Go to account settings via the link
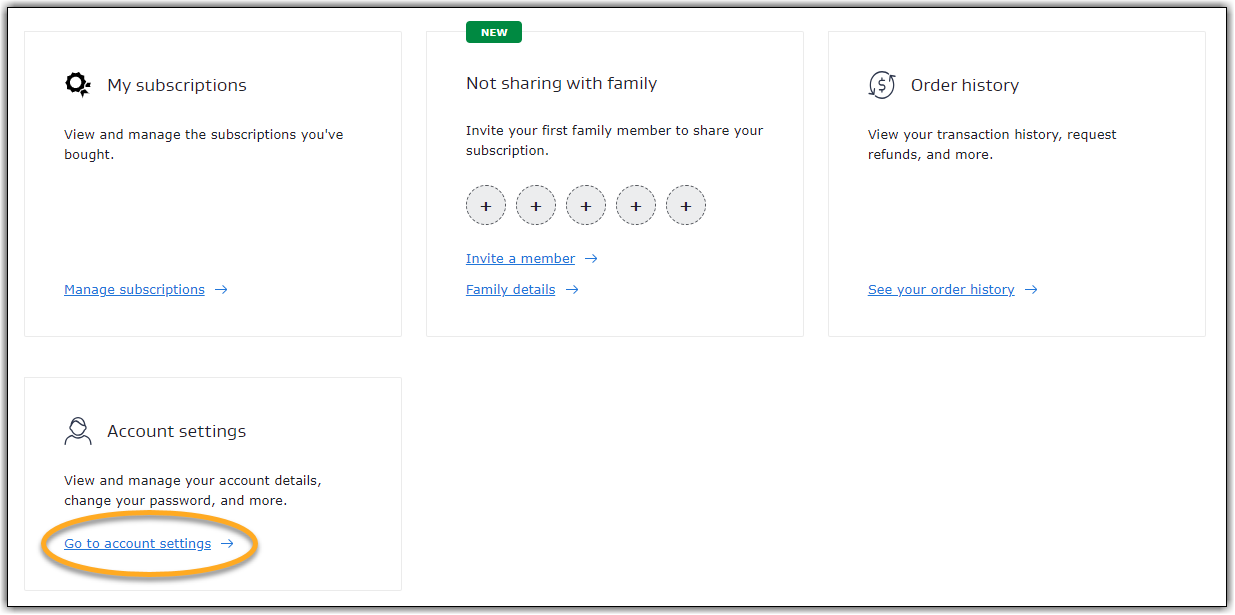 137,544
